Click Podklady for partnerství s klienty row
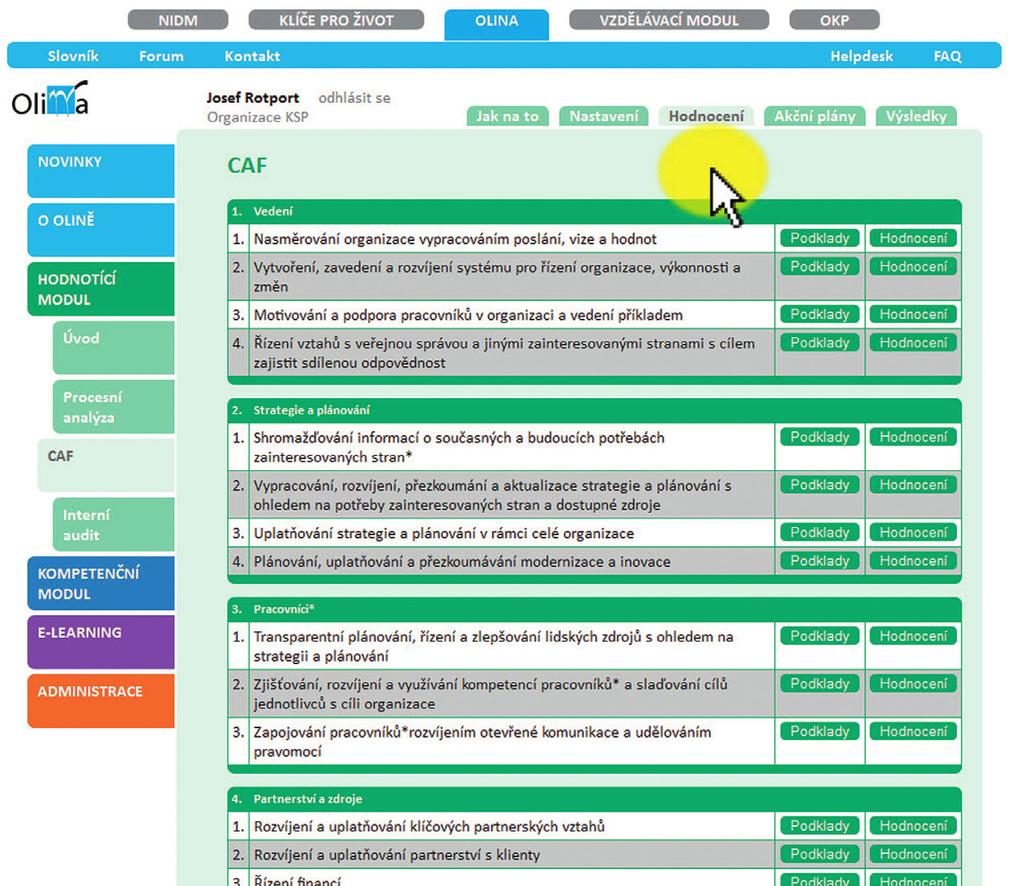Screen dimensions: 1024x886 coord(820,854)
